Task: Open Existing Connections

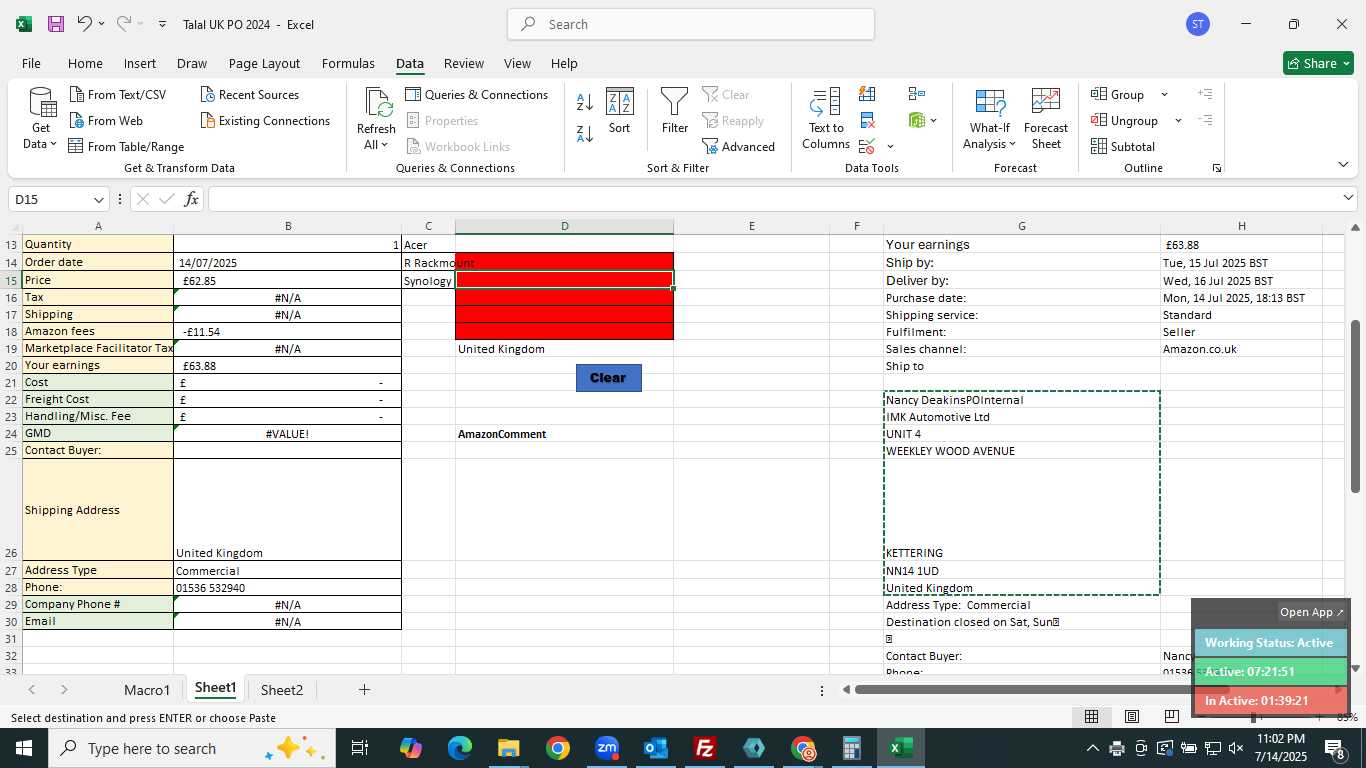Action: [265, 121]
